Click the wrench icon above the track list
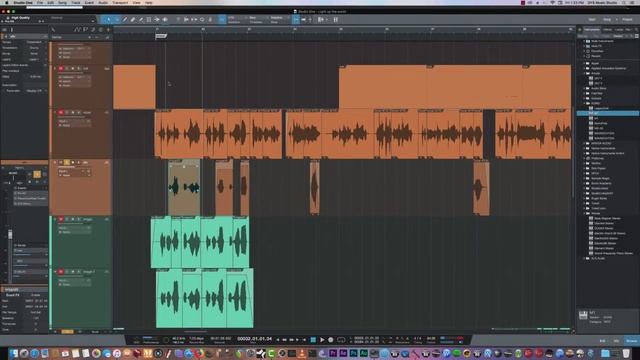The width and height of the screenshot is (640, 360). (53, 29)
